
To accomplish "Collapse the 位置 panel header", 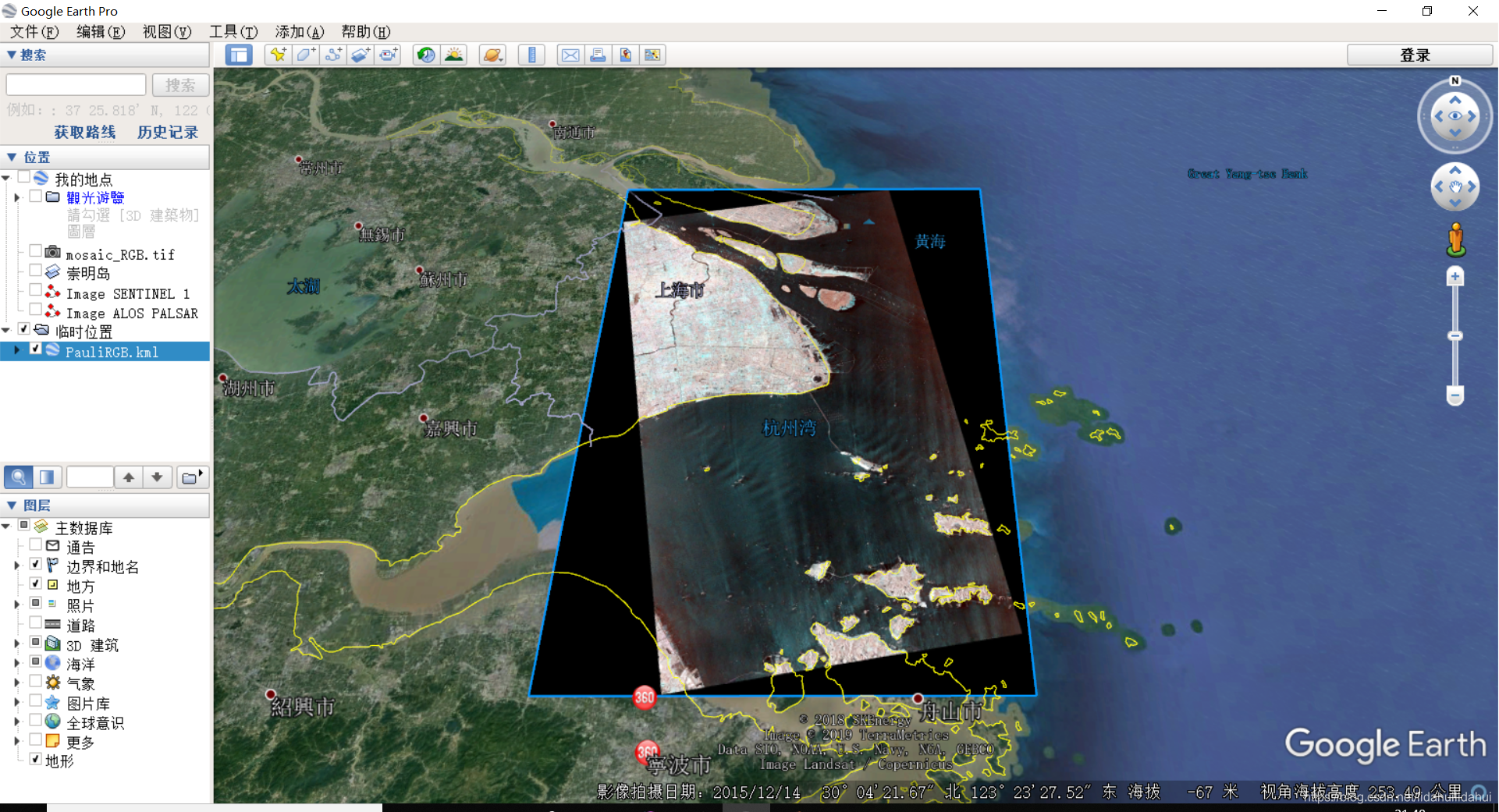I will coord(105,157).
